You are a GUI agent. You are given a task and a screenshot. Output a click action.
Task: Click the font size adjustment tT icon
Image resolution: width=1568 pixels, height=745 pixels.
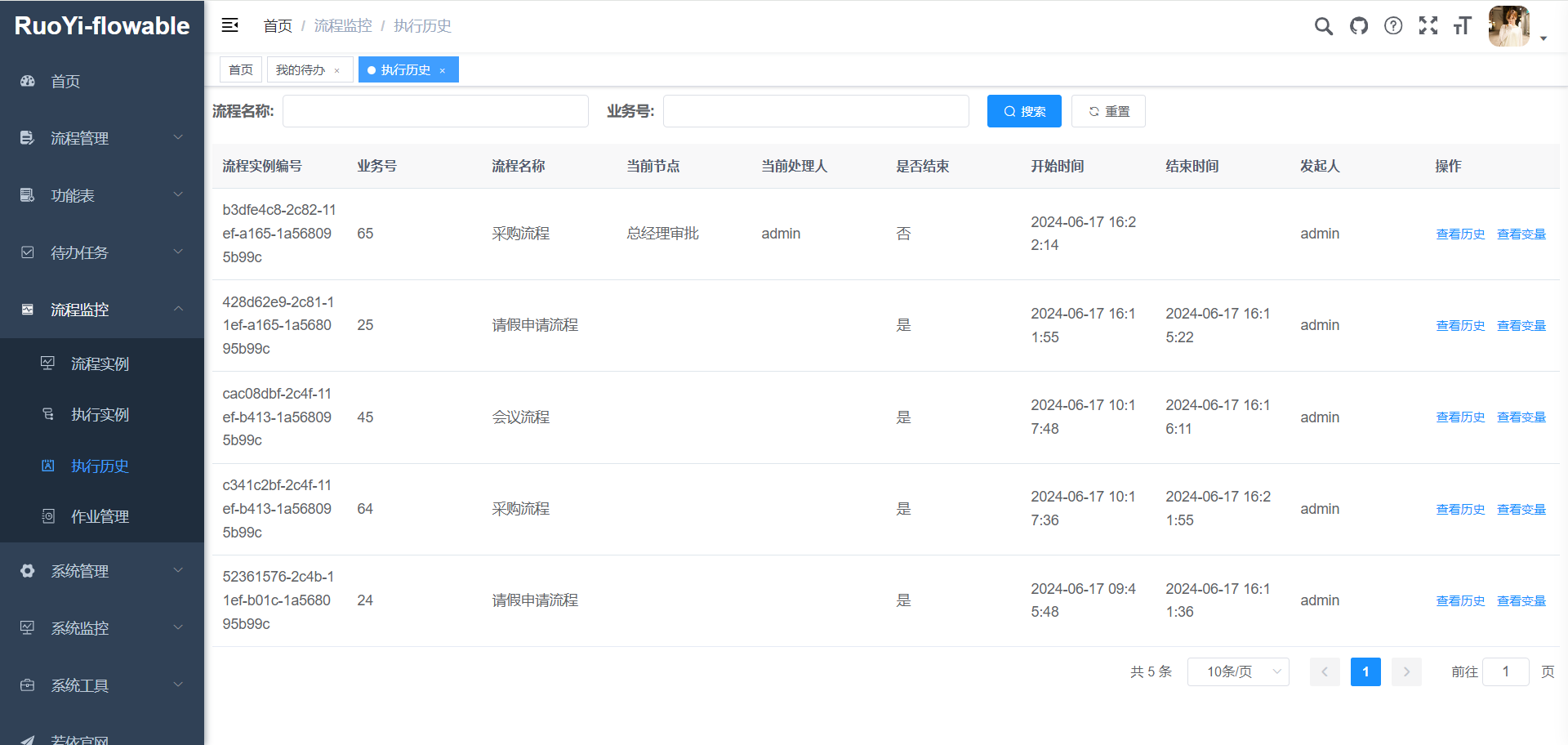point(1463,26)
